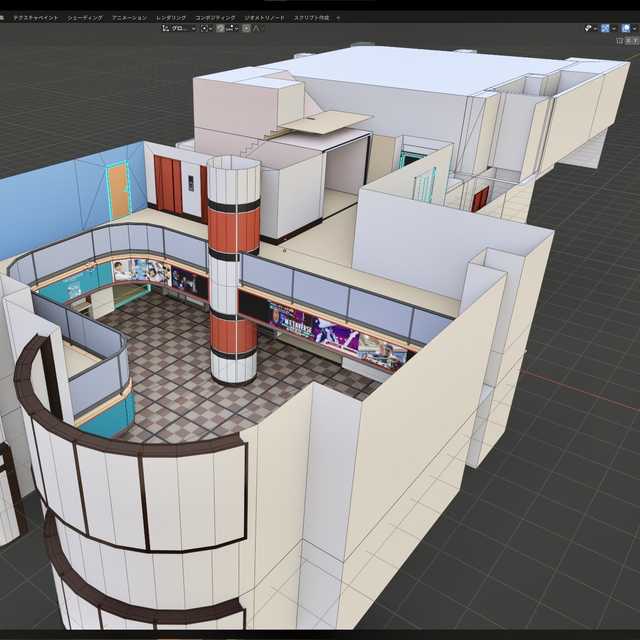Add a new workspace with the plus button
This screenshot has height=640, width=640.
point(338,18)
